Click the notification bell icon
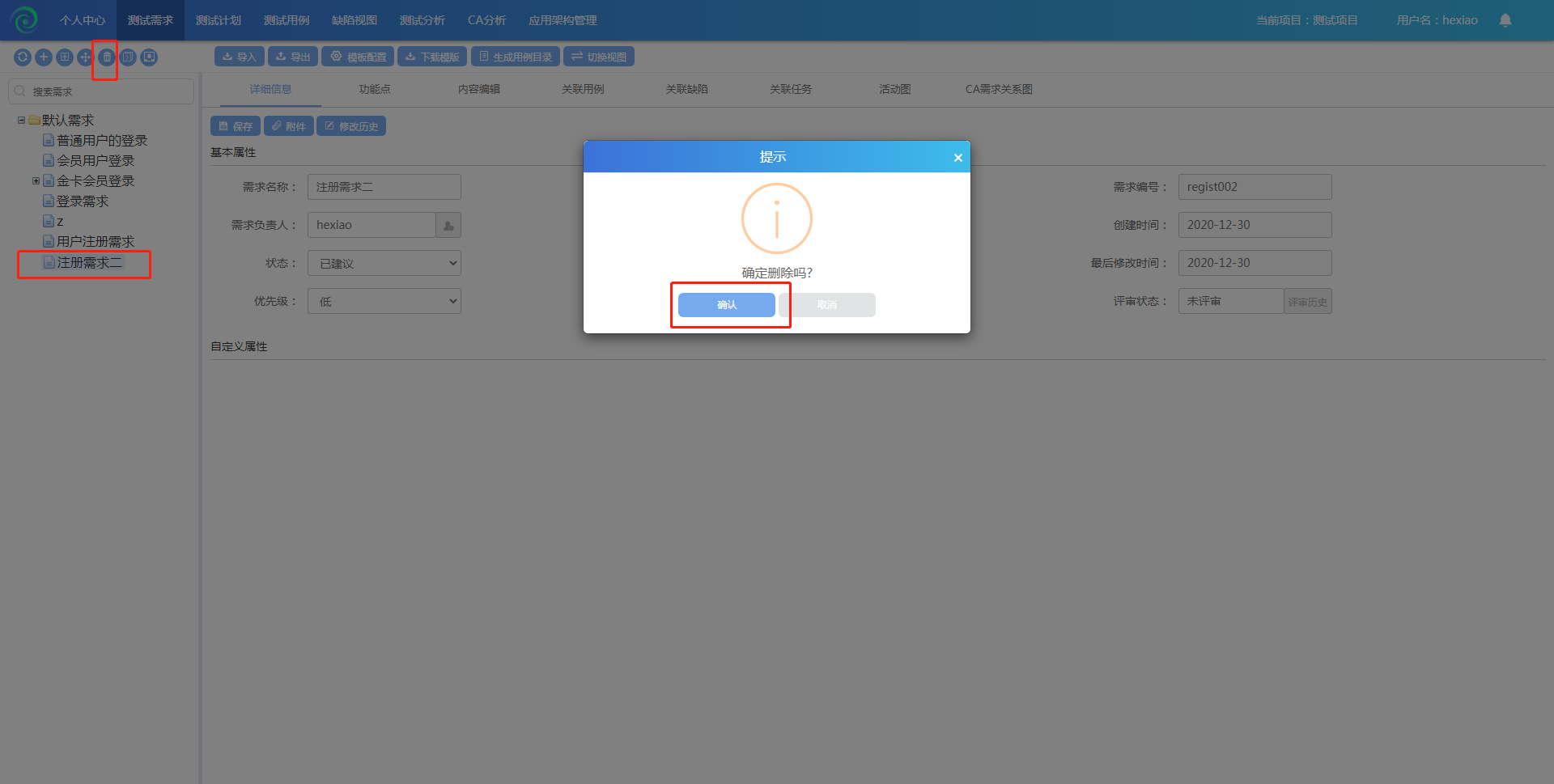 [1505, 20]
